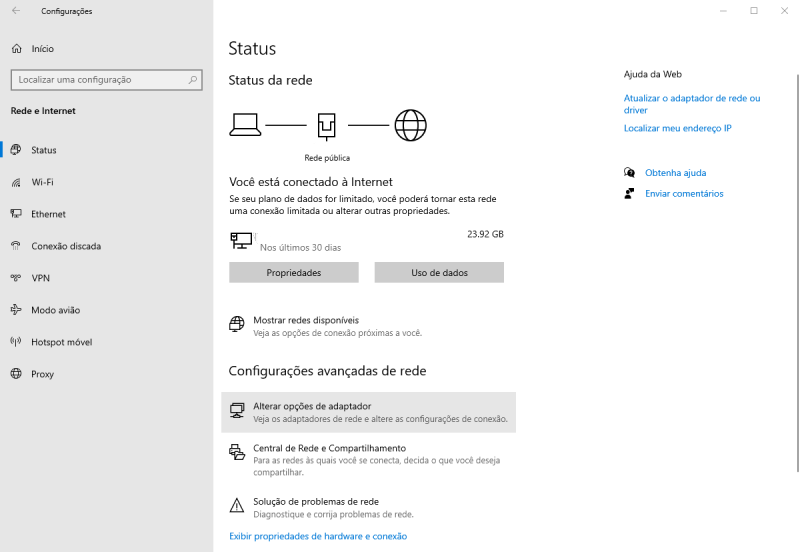Viewport: 800px width, 552px height.
Task: Click the Conexão discada phone icon
Action: click(x=16, y=246)
